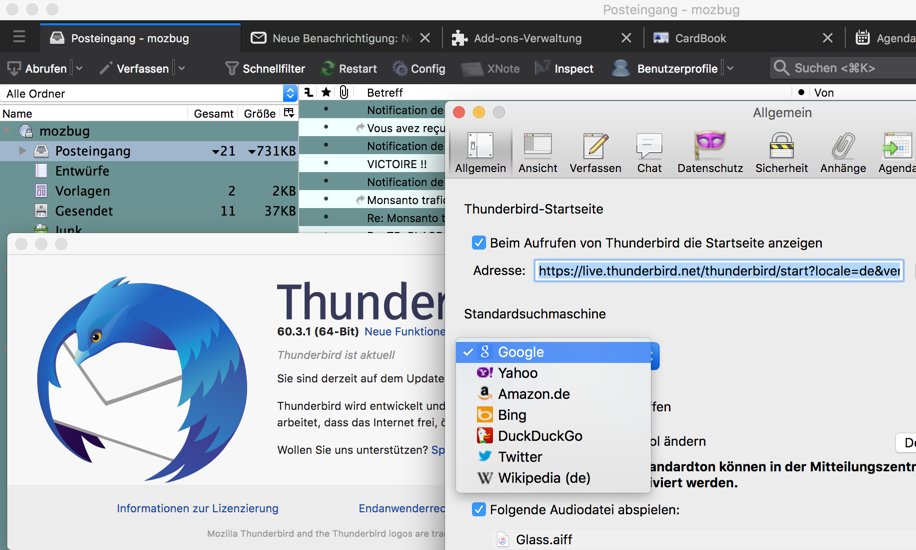The height and width of the screenshot is (550, 916).
Task: Expand the Benutzerprofile dropdown arrow
Action: (730, 68)
